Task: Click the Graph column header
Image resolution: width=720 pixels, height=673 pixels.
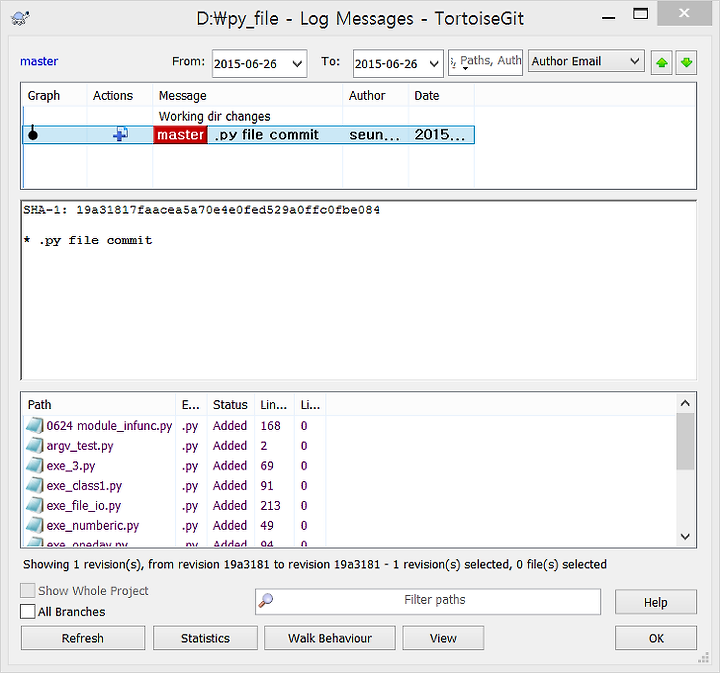Action: coord(54,95)
